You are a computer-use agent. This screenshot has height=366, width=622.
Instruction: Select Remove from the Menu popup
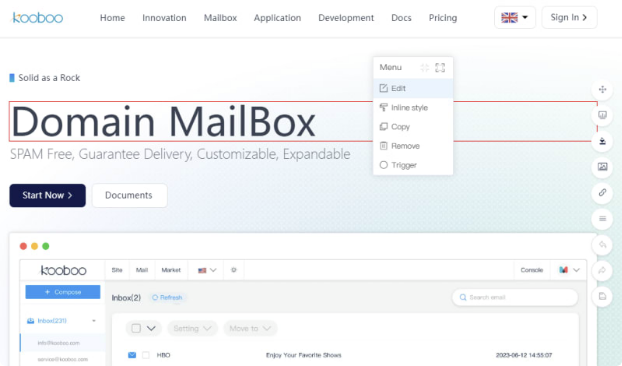(x=413, y=146)
